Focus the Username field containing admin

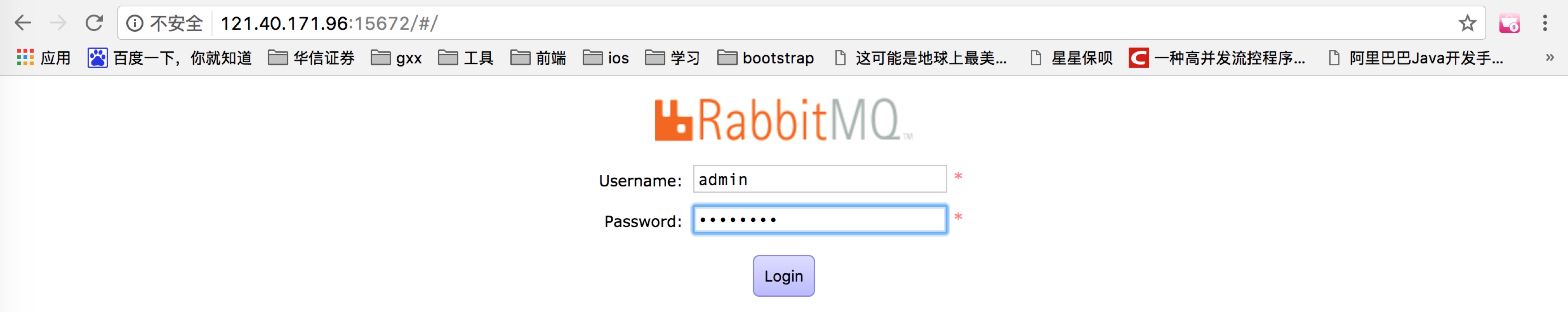(x=819, y=179)
